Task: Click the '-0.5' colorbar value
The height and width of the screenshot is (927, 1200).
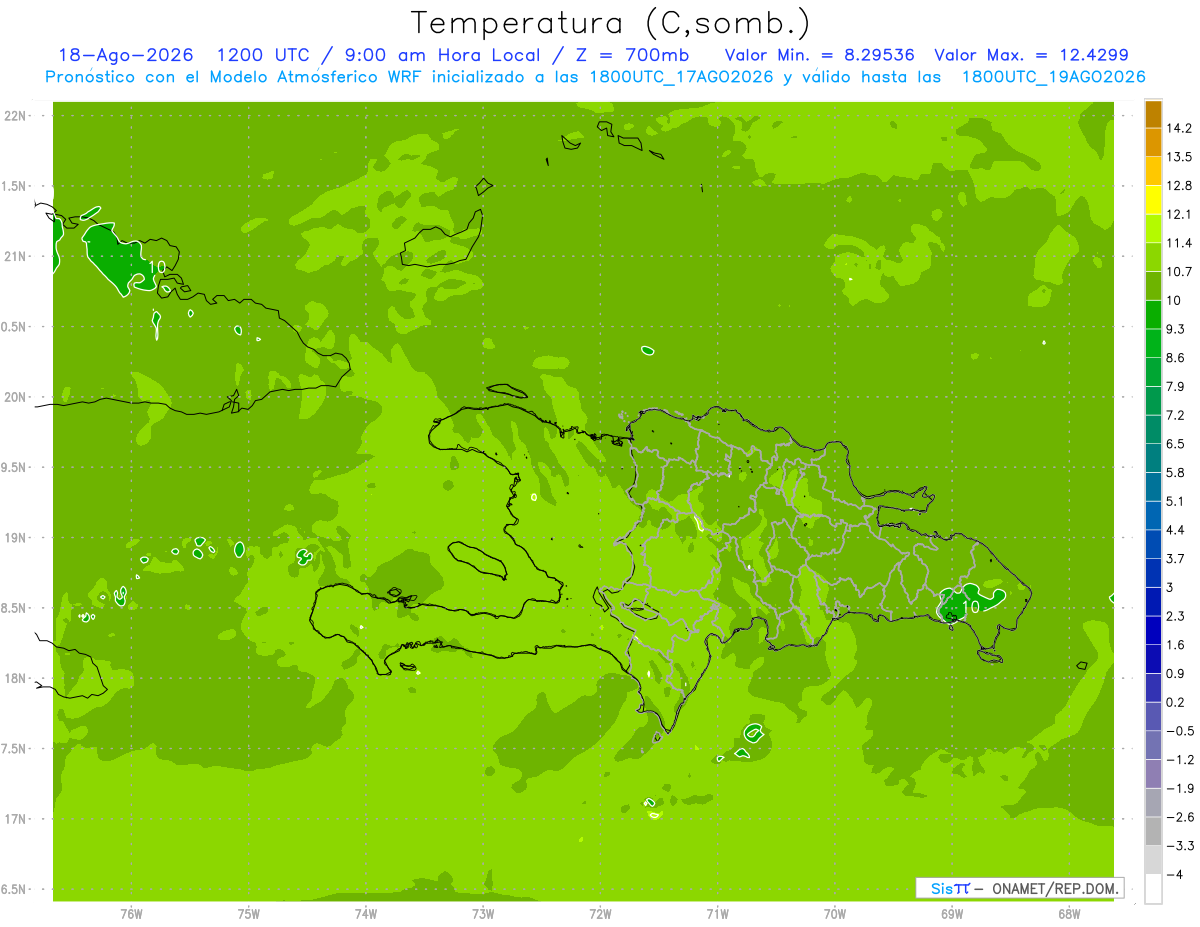Action: [1179, 731]
